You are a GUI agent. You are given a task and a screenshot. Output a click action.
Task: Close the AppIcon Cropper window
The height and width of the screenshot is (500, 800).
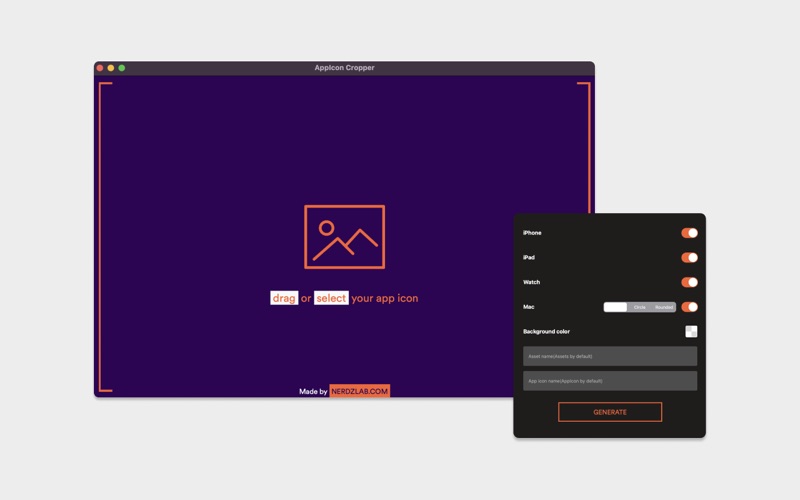[x=100, y=68]
